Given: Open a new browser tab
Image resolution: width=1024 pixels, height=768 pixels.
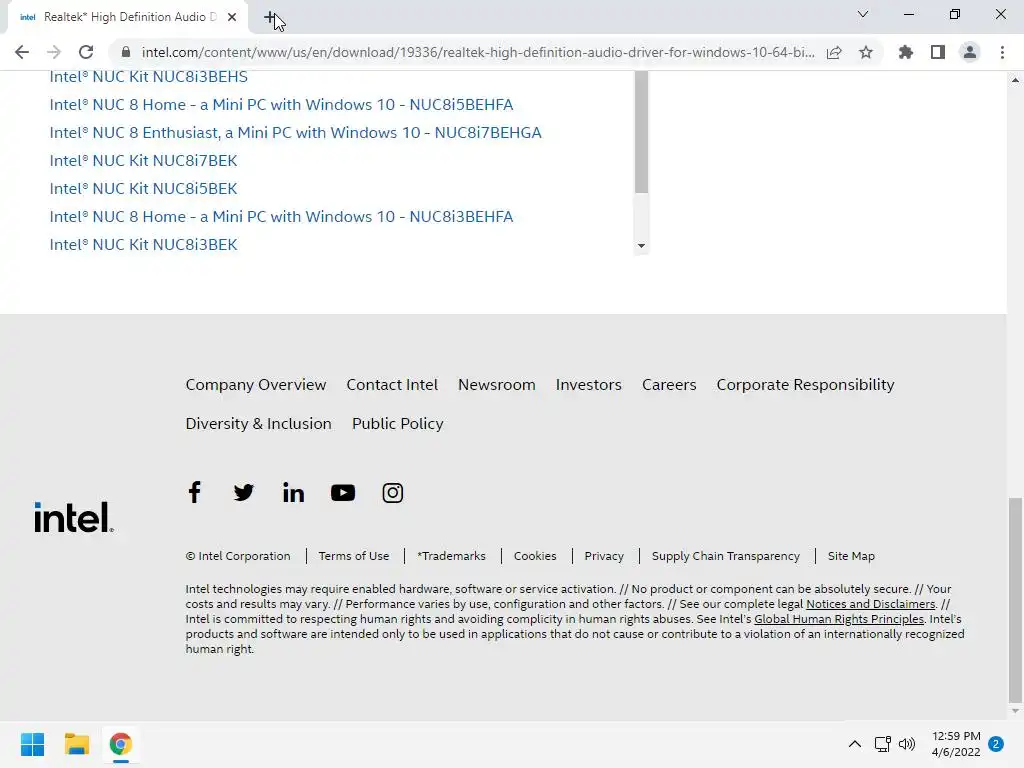Looking at the screenshot, I should coord(270,18).
